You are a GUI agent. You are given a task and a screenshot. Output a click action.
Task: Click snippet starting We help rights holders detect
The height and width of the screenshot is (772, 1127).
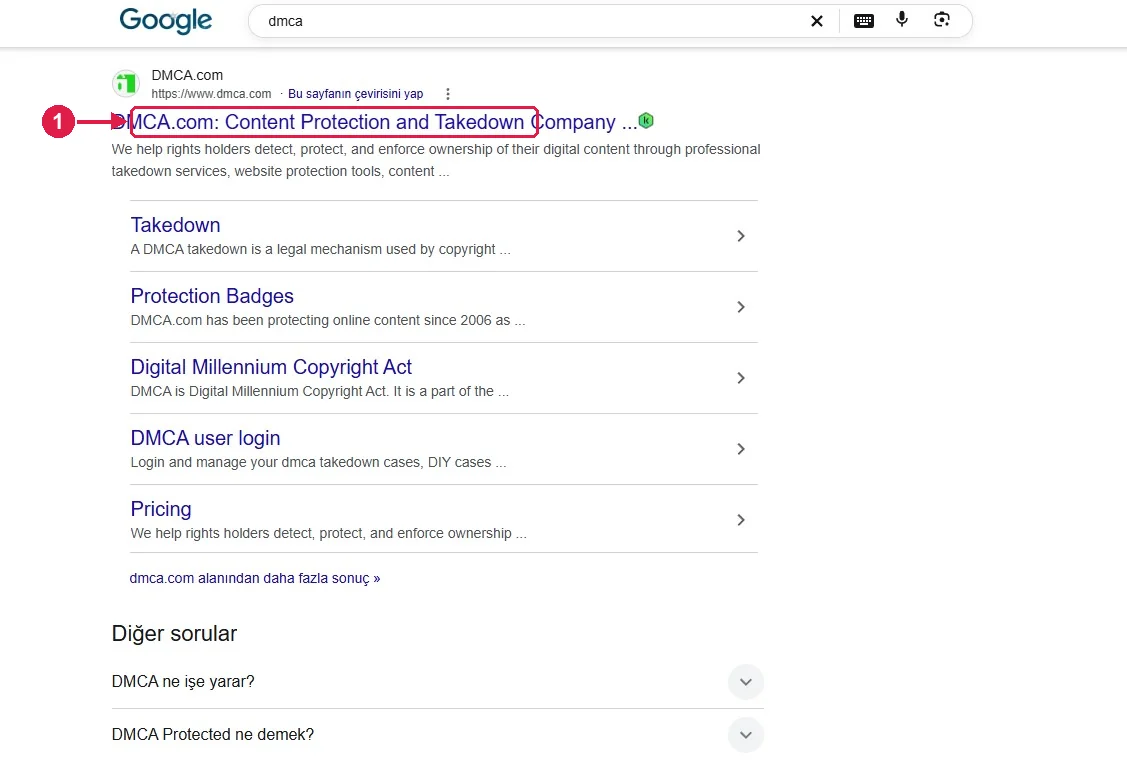pyautogui.click(x=436, y=160)
